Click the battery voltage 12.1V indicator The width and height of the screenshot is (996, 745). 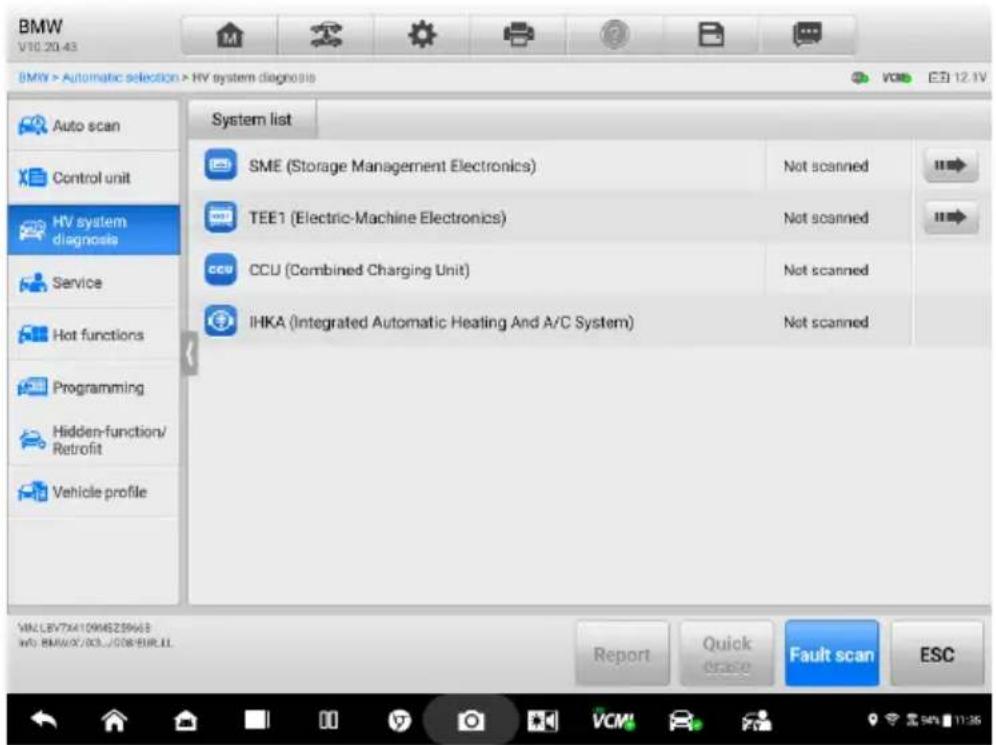click(957, 77)
